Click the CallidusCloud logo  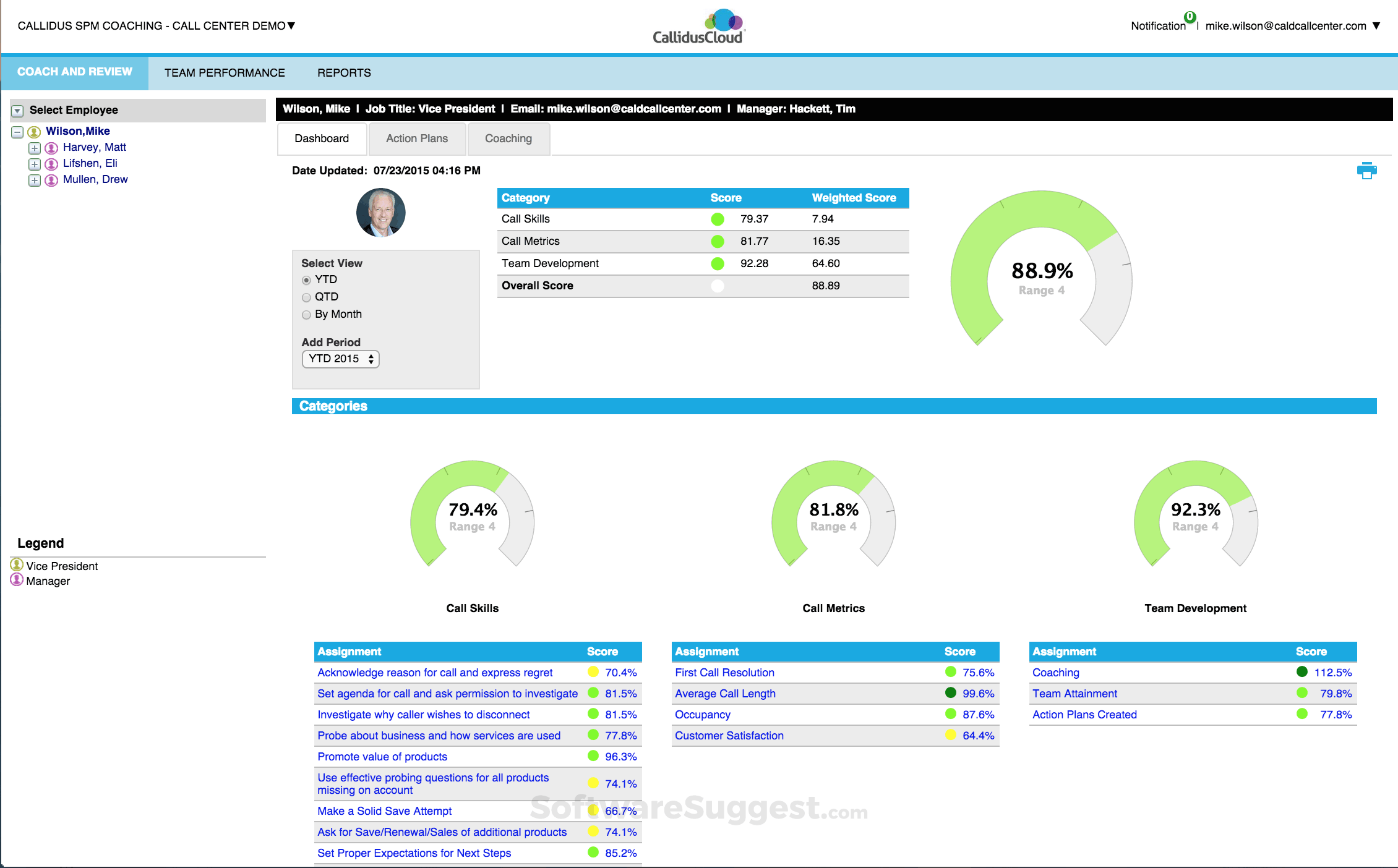[699, 25]
